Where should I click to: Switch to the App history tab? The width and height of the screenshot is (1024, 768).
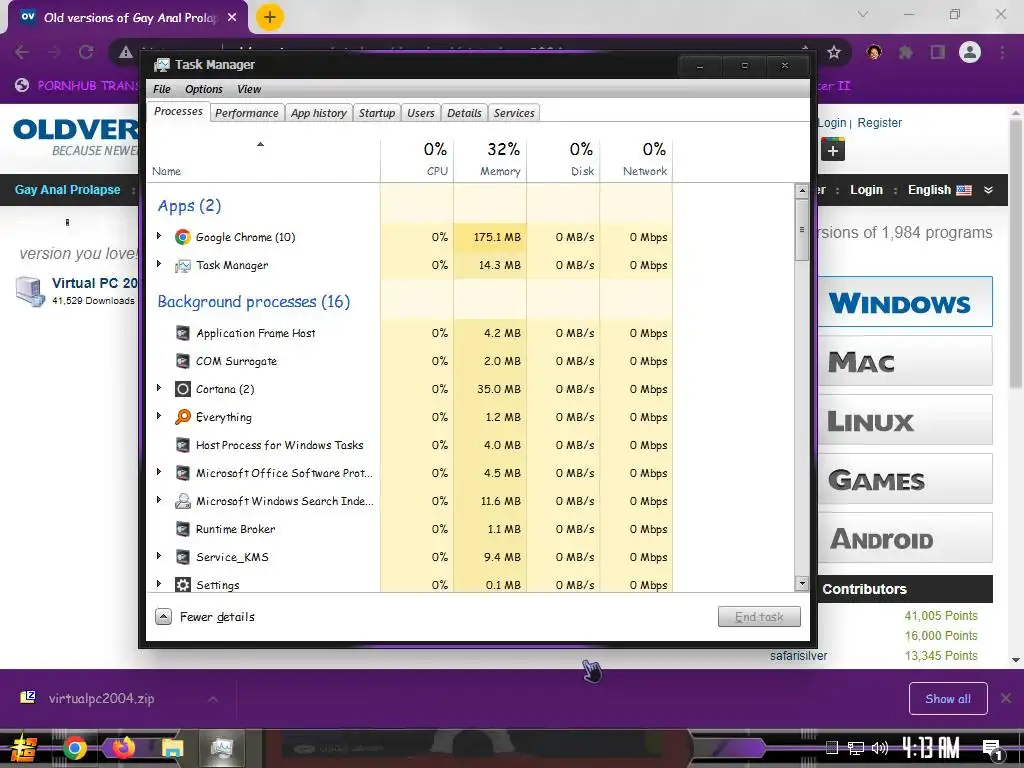(x=319, y=113)
